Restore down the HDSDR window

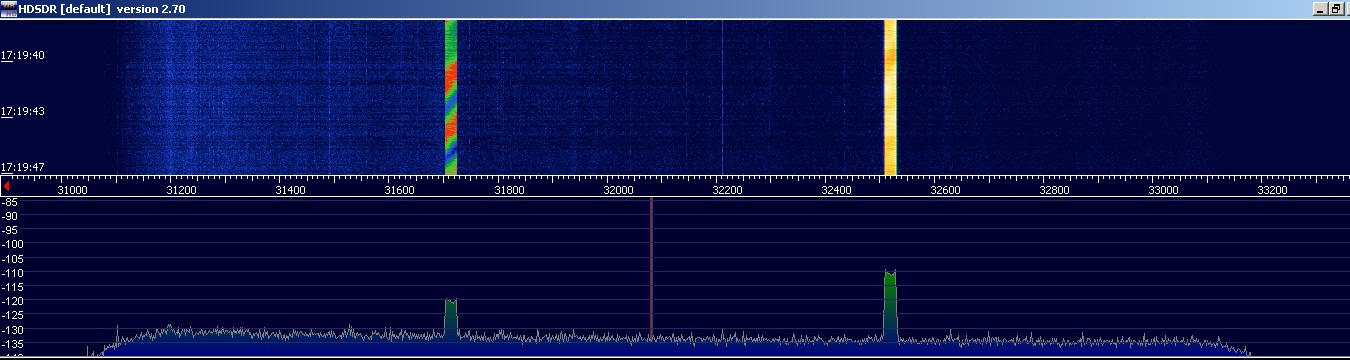click(1336, 8)
